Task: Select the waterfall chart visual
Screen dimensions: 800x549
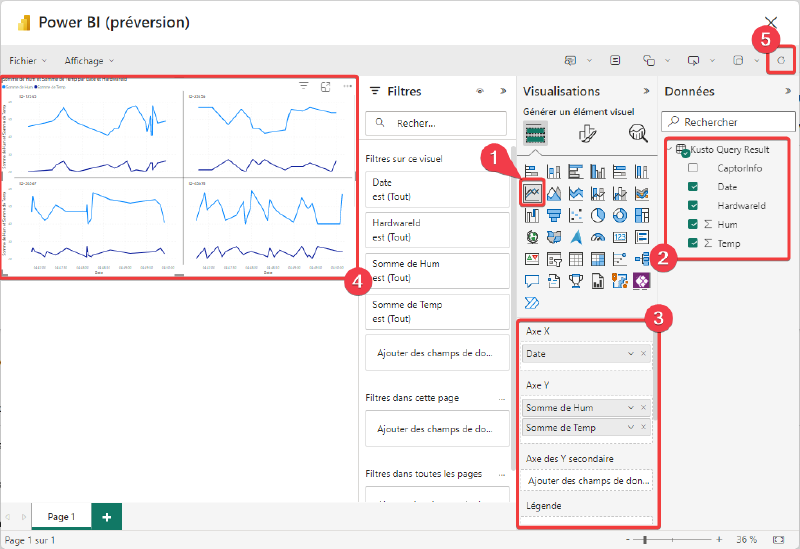Action: click(x=532, y=215)
